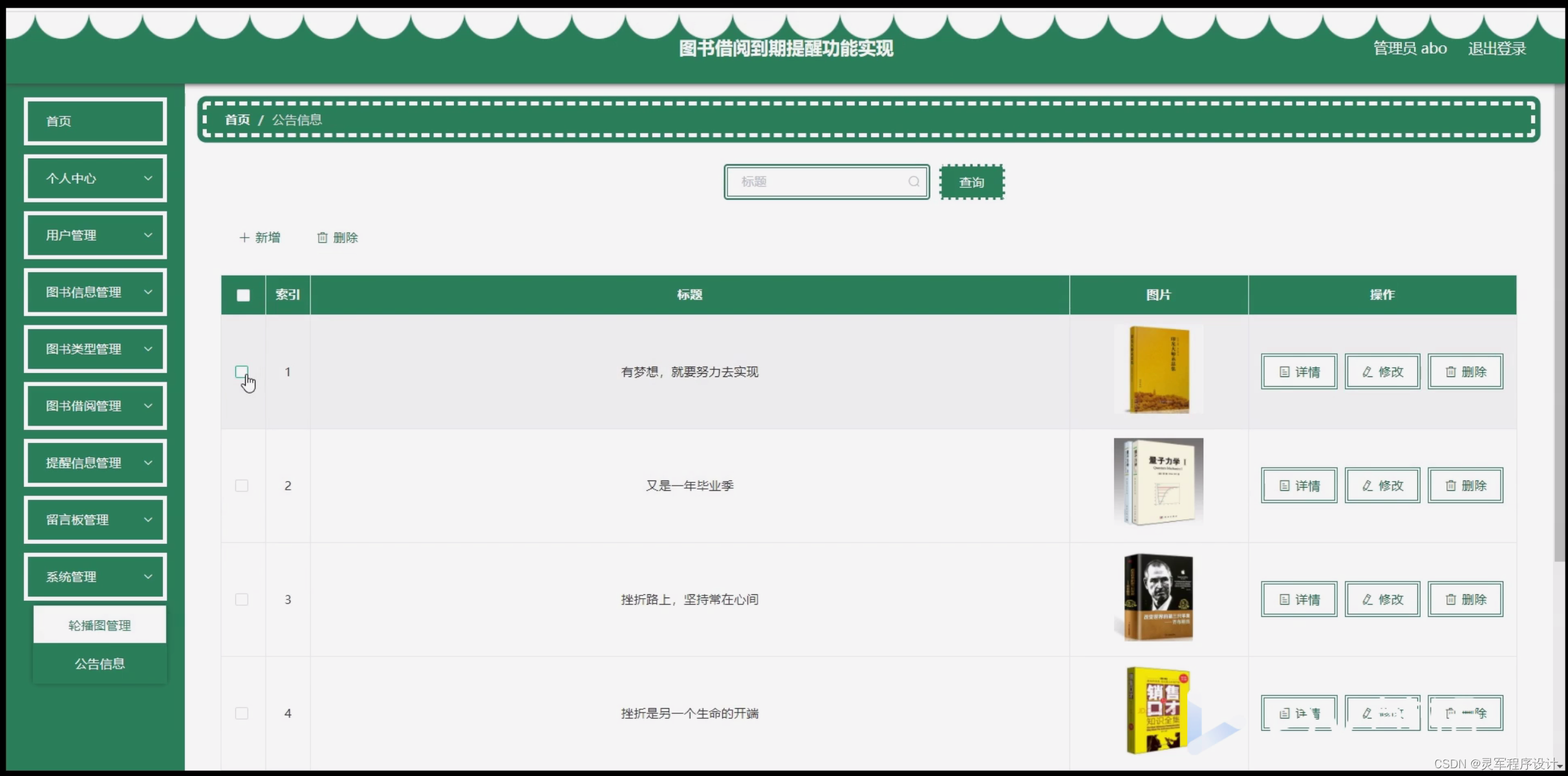Expand the 用户管理 sidebar menu
1568x776 pixels.
[x=95, y=235]
